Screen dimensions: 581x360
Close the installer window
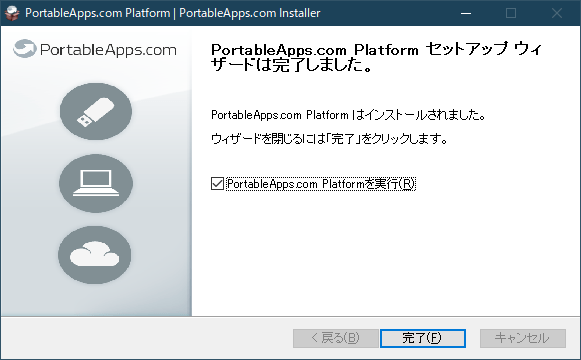pos(557,13)
